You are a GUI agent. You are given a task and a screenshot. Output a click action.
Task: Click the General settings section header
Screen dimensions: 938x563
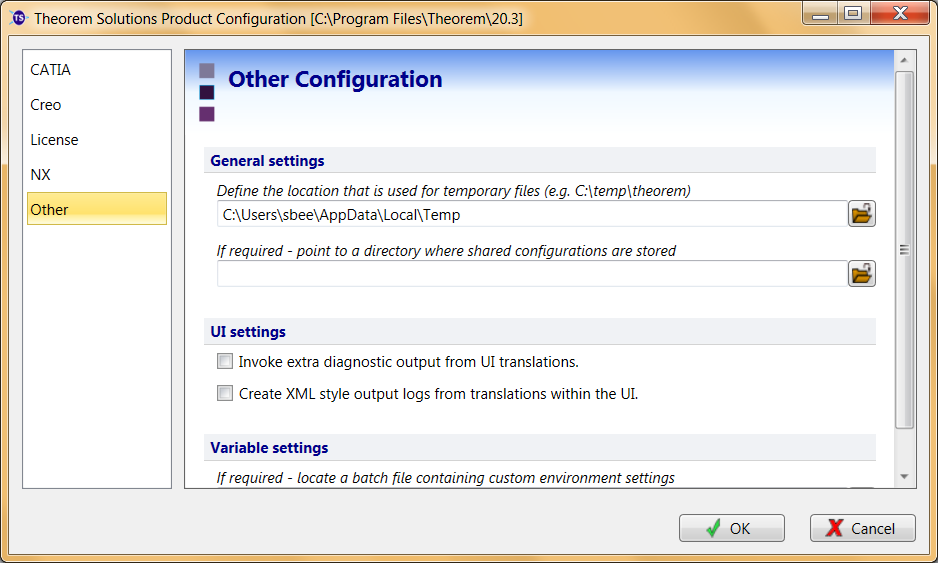coord(540,160)
